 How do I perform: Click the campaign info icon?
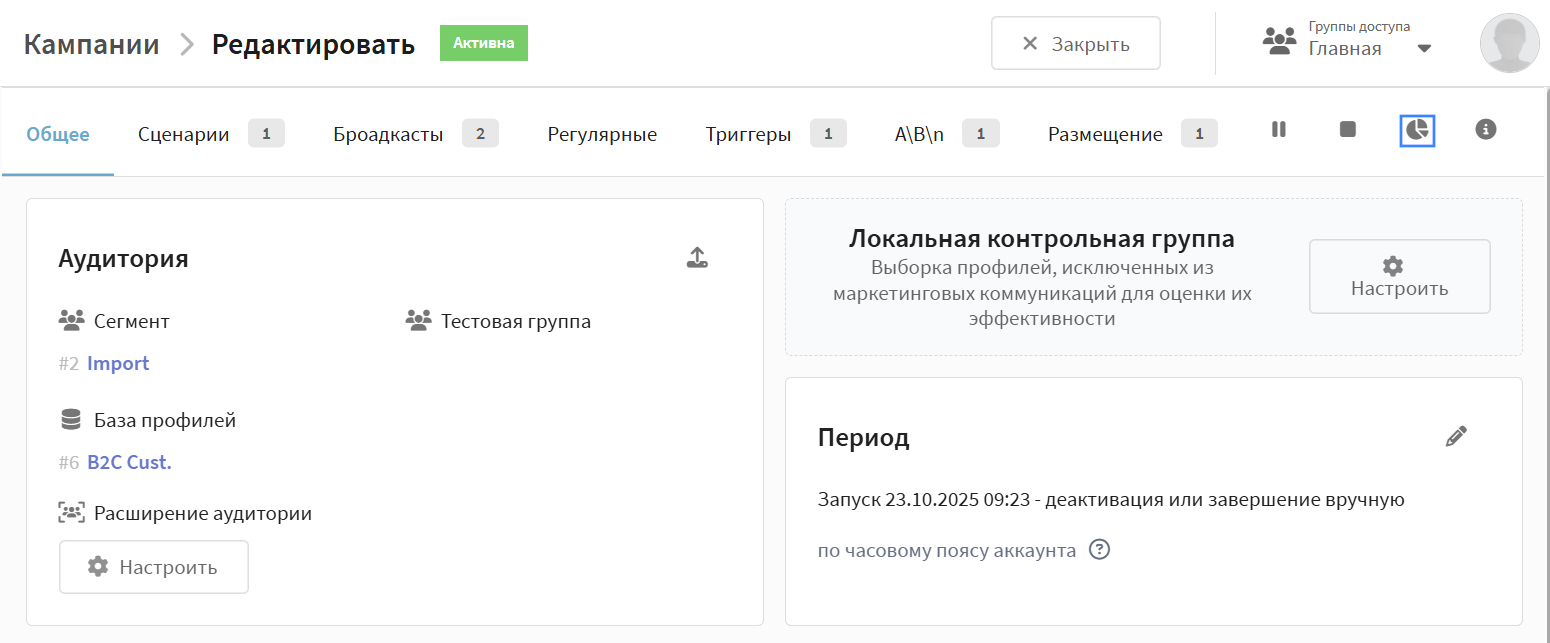click(1486, 129)
